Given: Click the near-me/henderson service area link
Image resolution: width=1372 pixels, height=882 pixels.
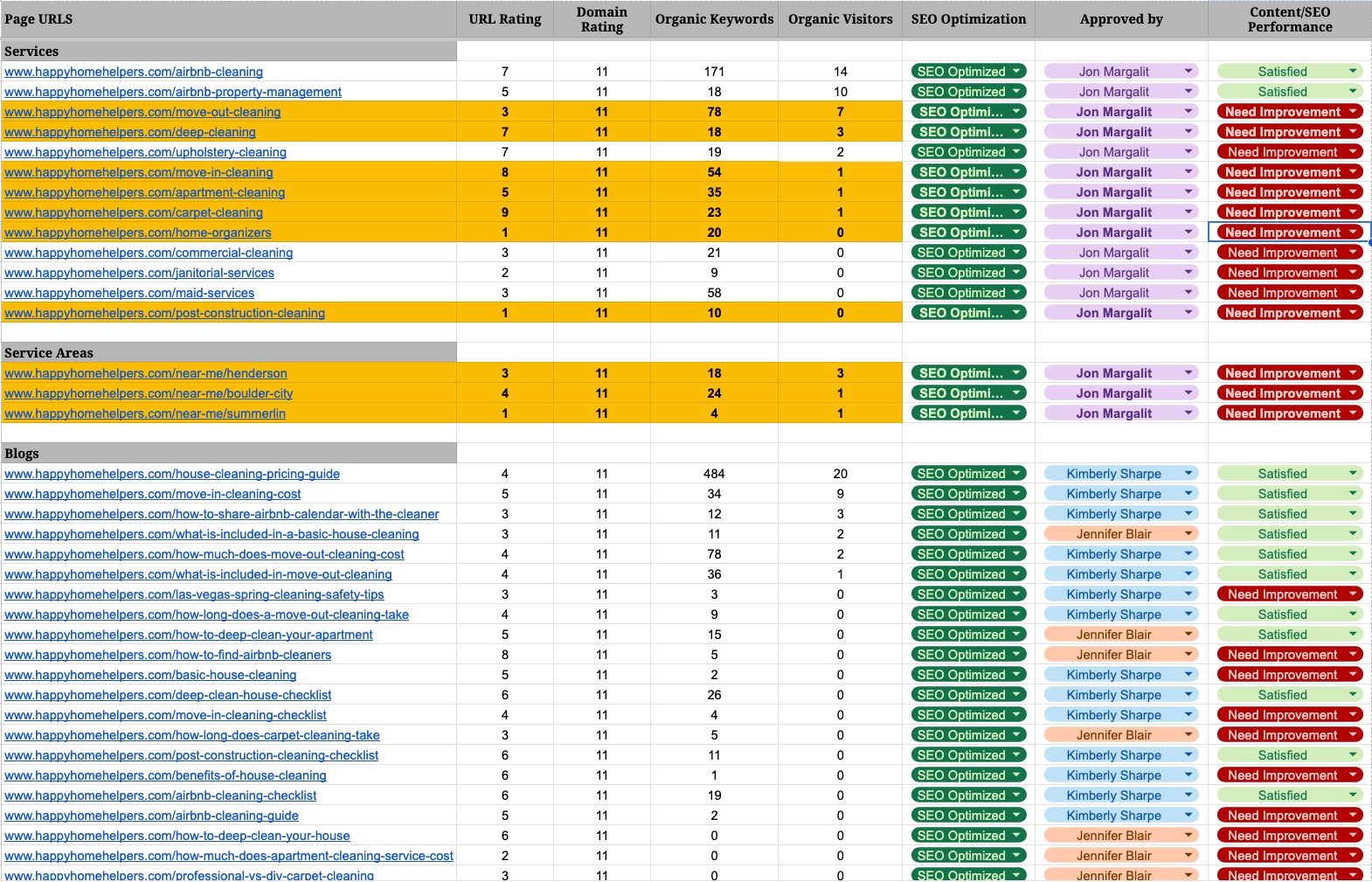Looking at the screenshot, I should [146, 373].
